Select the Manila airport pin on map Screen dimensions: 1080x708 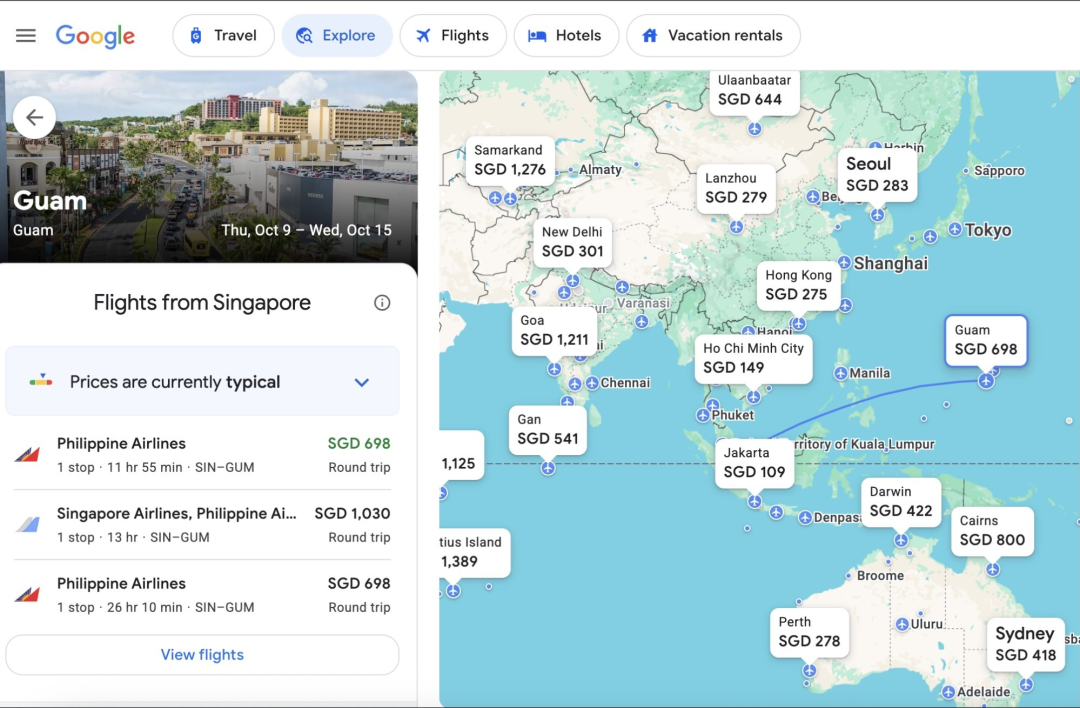[840, 373]
